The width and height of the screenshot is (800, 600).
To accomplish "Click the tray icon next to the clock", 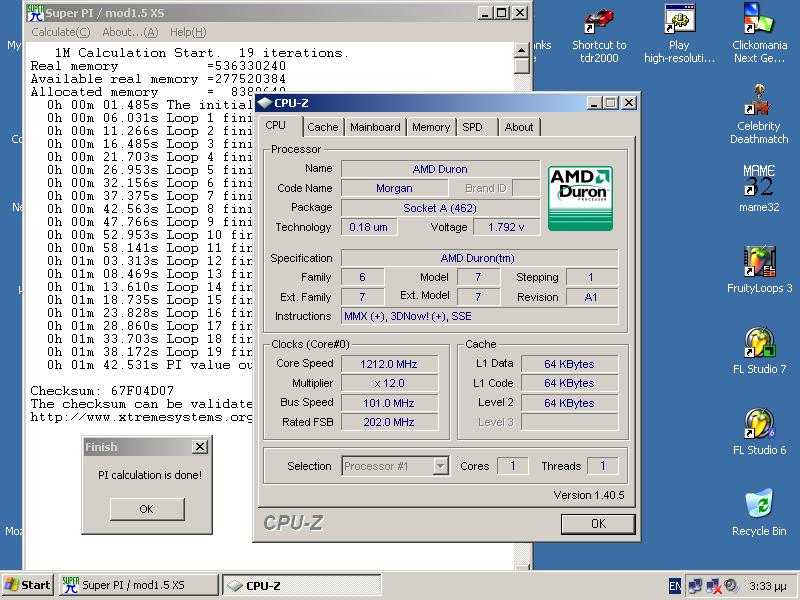I will tap(731, 586).
